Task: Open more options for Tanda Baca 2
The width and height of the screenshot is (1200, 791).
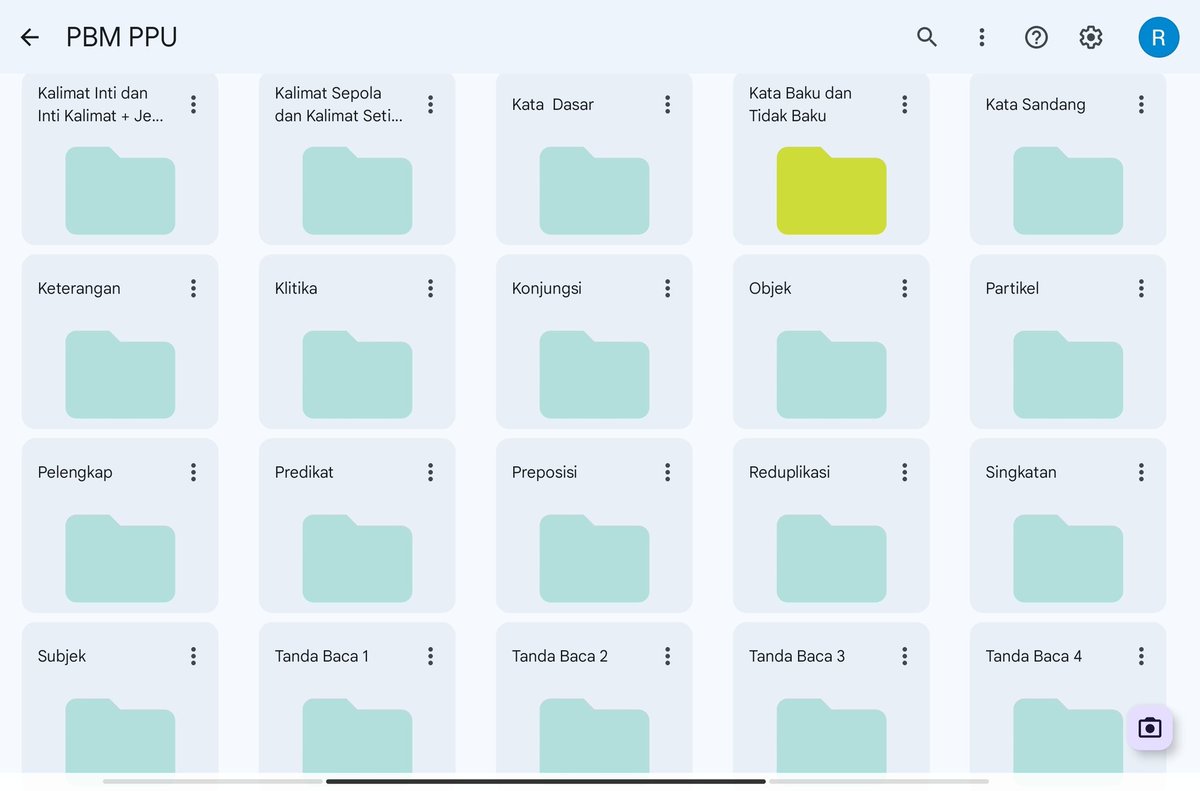Action: coord(667,656)
